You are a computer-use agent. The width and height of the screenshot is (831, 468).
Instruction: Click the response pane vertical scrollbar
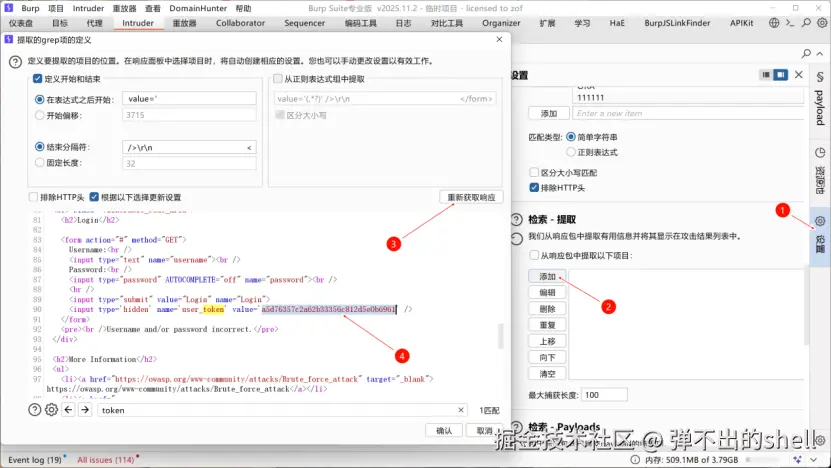pos(500,336)
